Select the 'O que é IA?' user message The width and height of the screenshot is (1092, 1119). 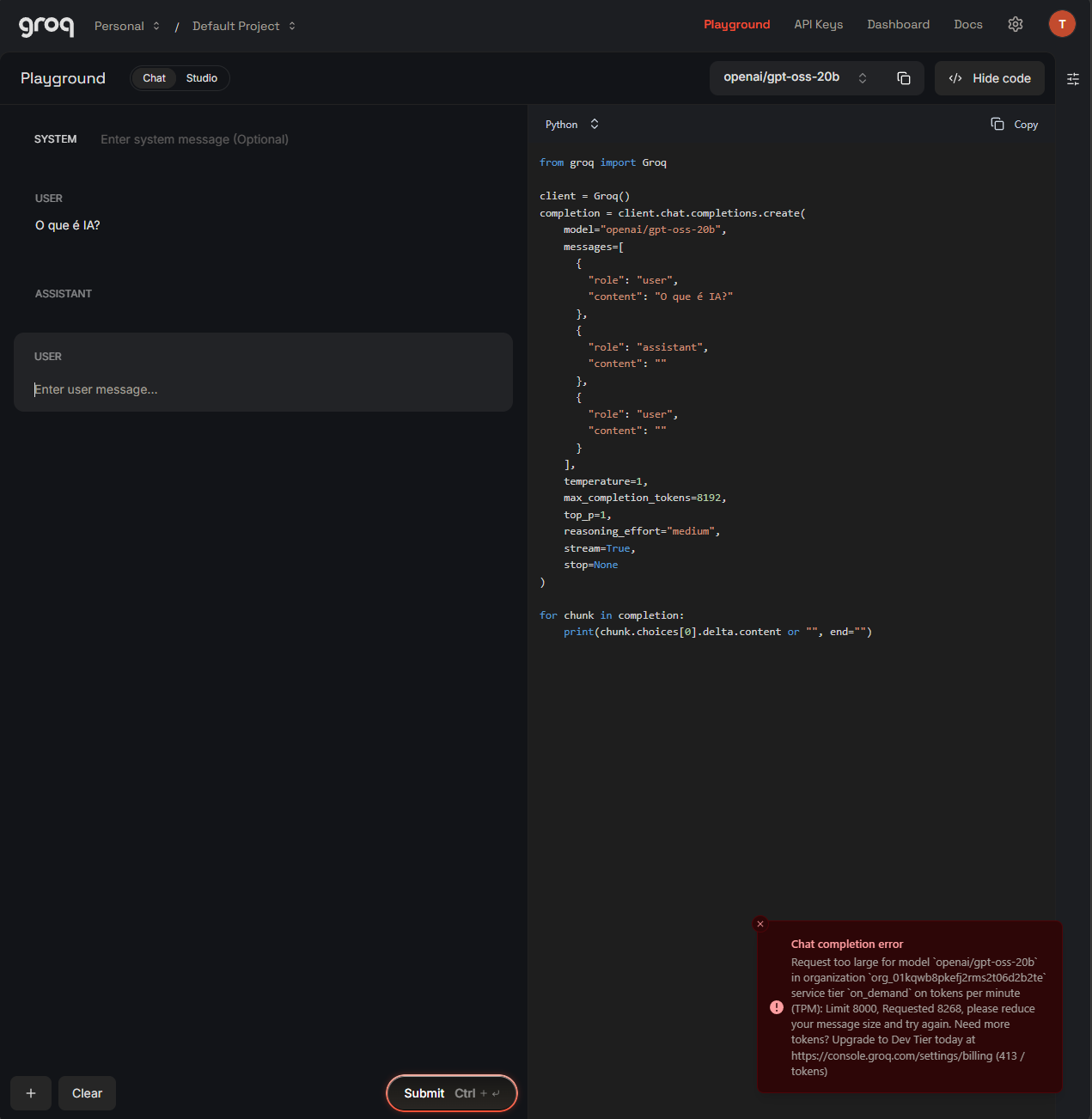tap(68, 225)
